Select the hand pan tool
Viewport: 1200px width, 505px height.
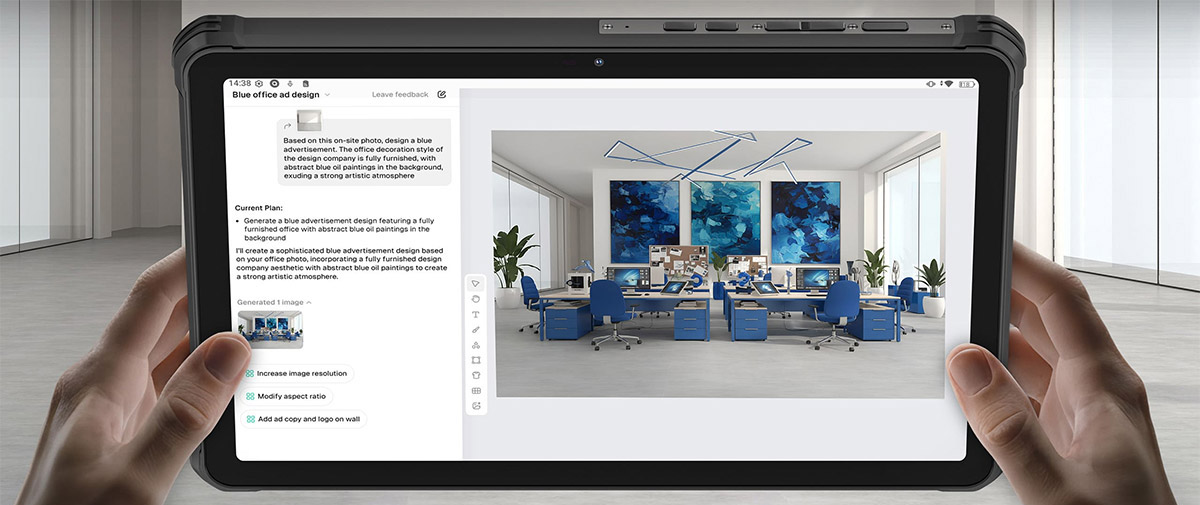tap(476, 298)
